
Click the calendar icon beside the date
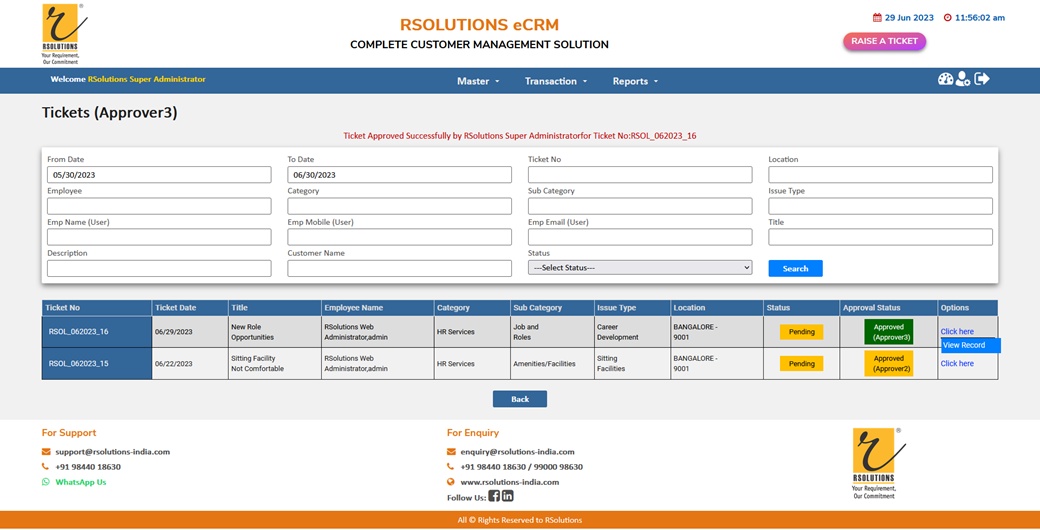click(877, 18)
